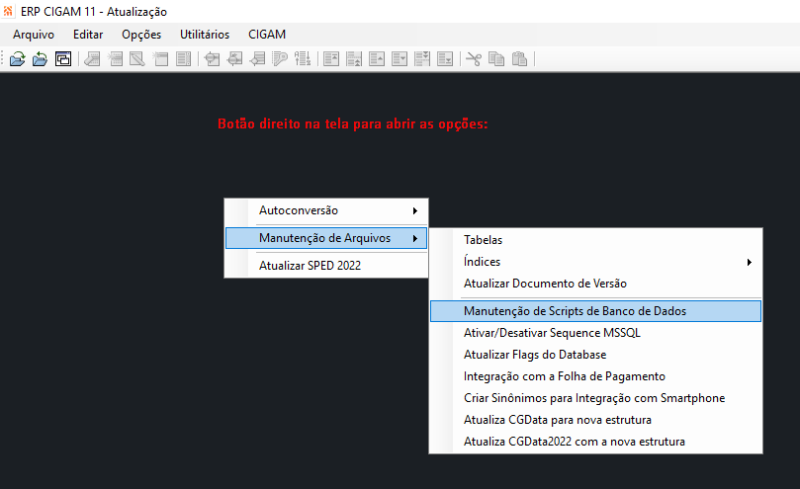Choose Autoconversão in the context menu
This screenshot has width=800, height=489.
point(326,210)
